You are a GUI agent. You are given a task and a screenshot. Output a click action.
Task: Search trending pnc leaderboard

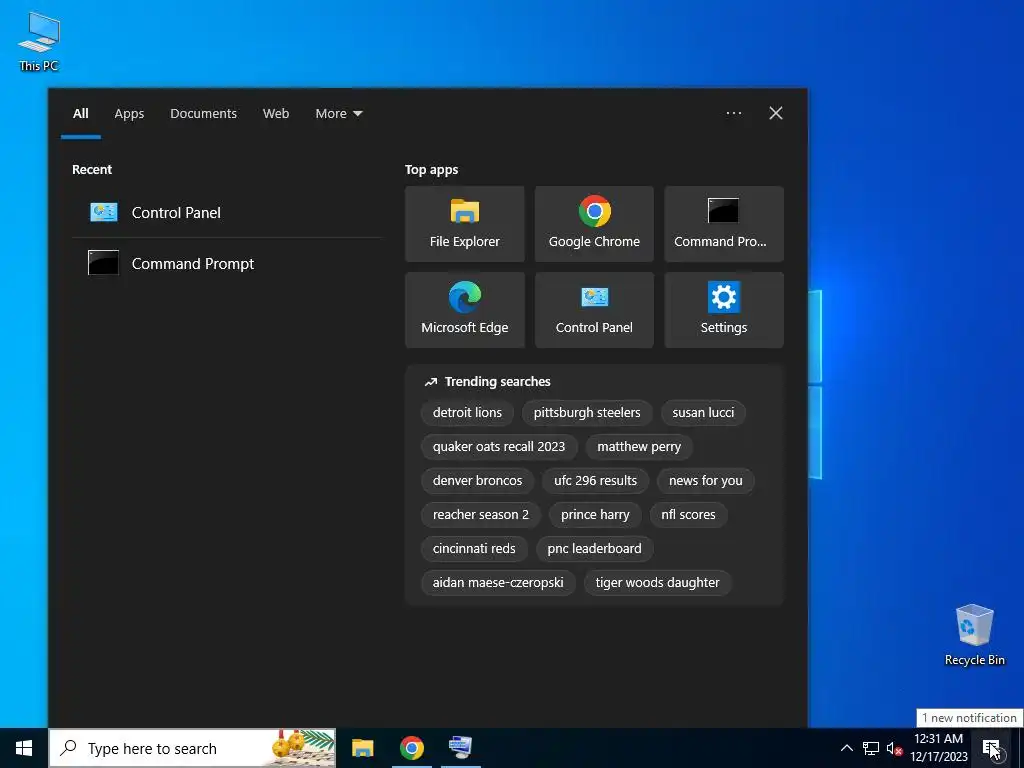(x=594, y=549)
